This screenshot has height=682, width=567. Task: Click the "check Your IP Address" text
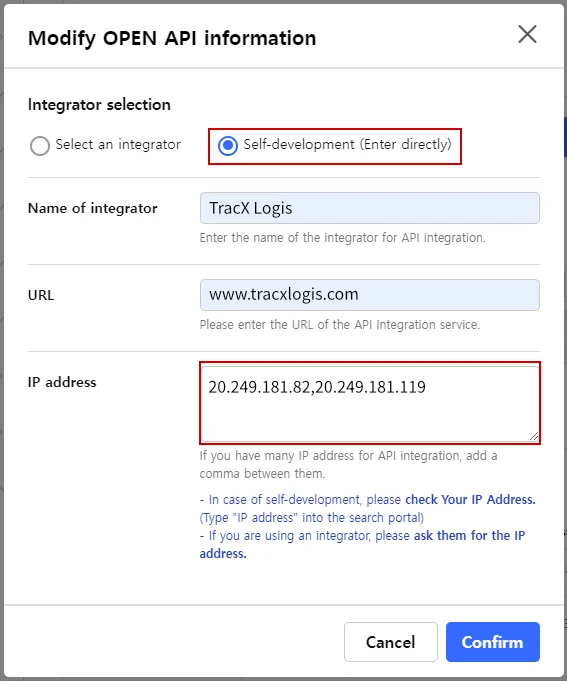[x=470, y=500]
